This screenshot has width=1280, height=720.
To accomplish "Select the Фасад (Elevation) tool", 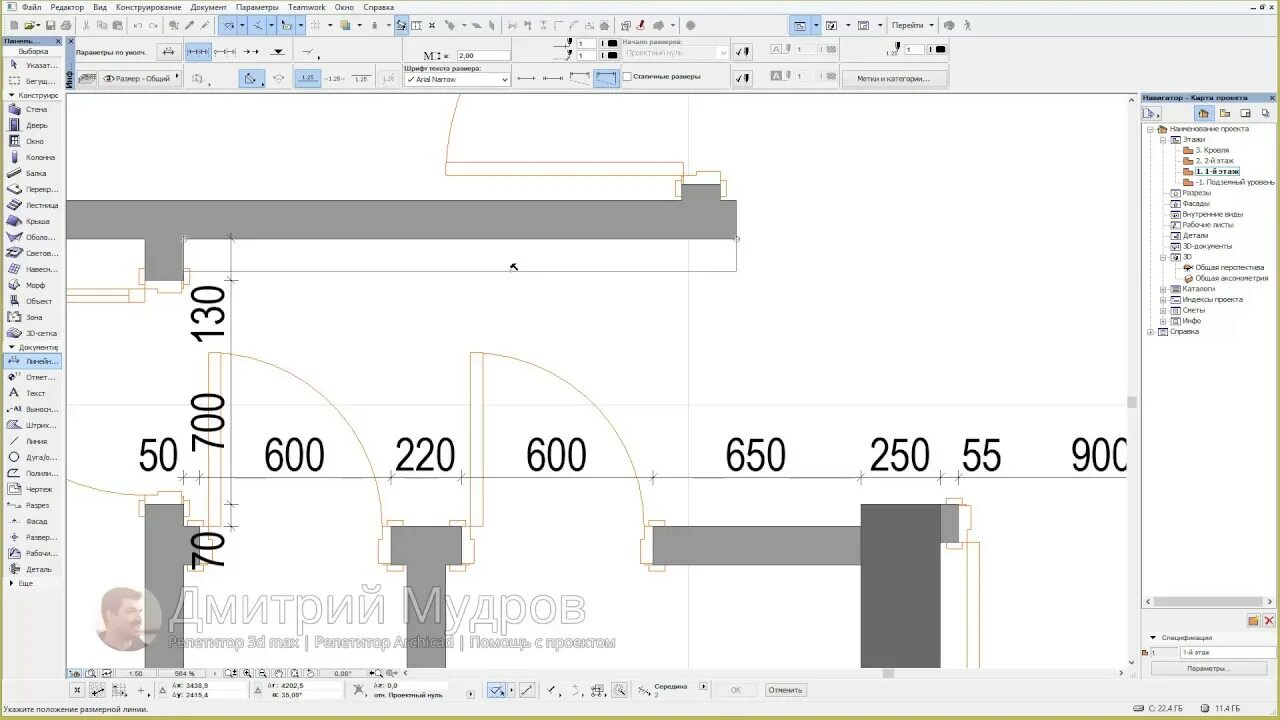I will pos(33,521).
